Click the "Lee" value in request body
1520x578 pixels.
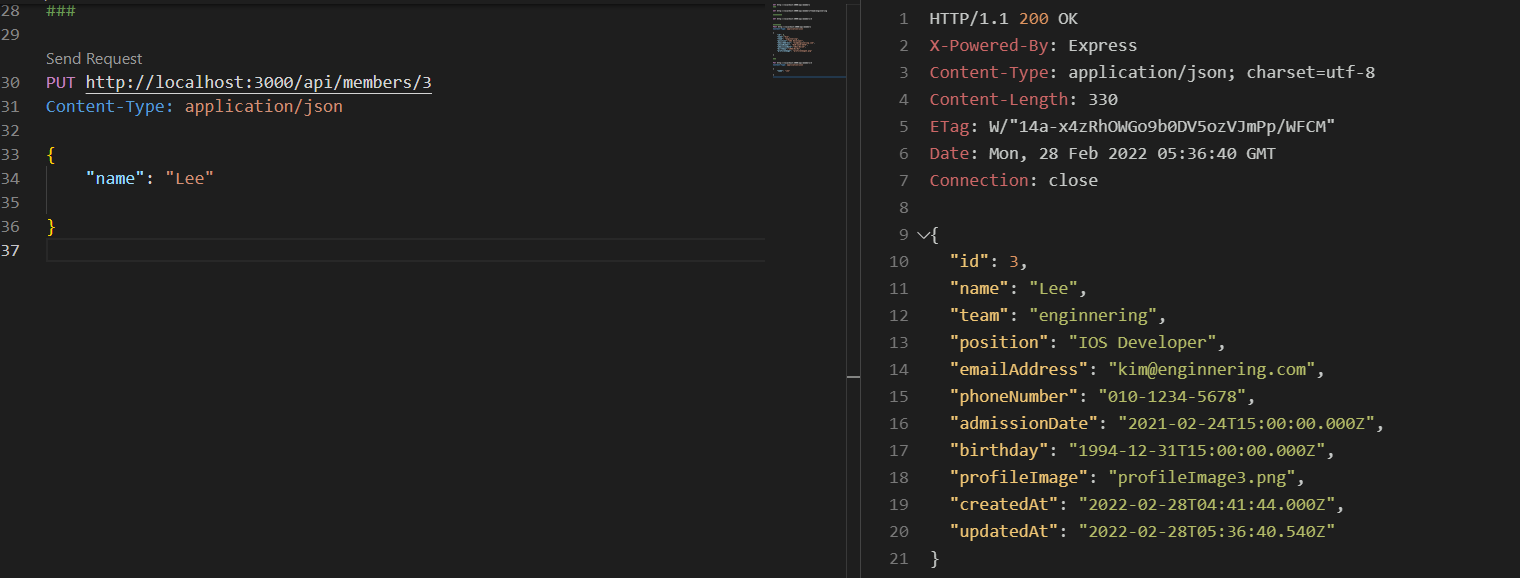coord(190,178)
